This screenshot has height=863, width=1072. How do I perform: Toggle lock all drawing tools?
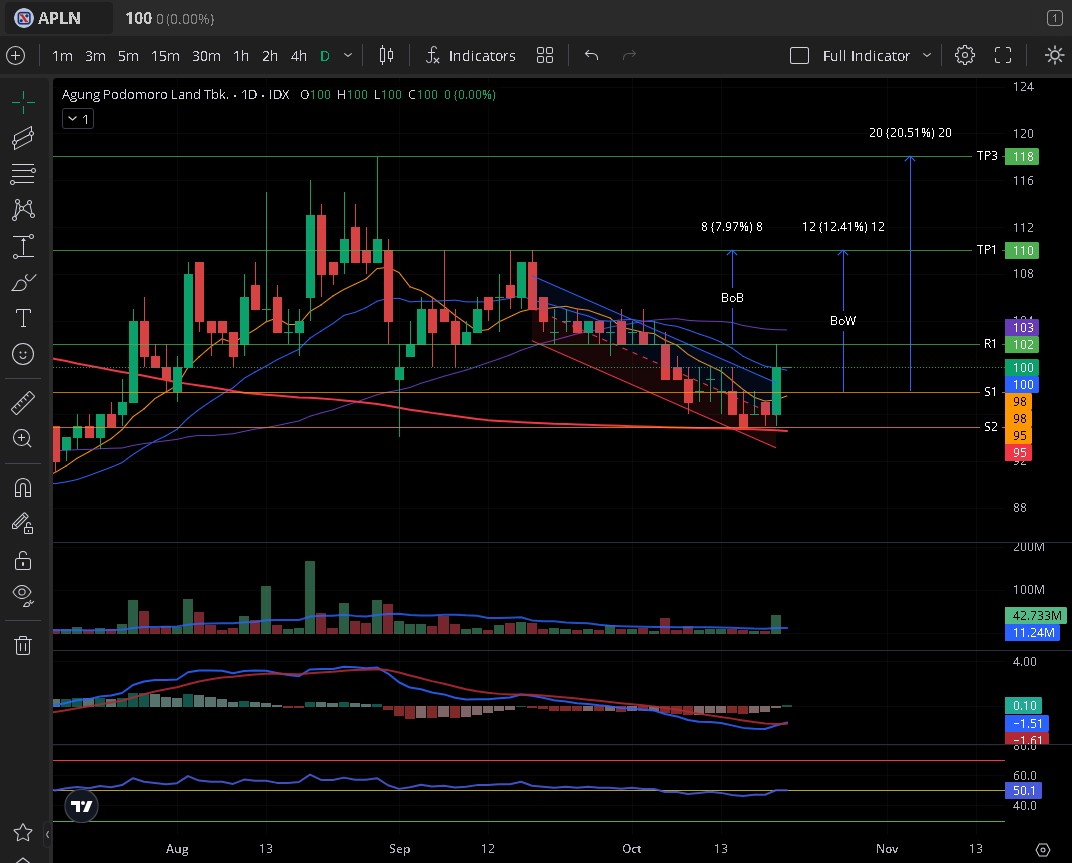tap(23, 559)
